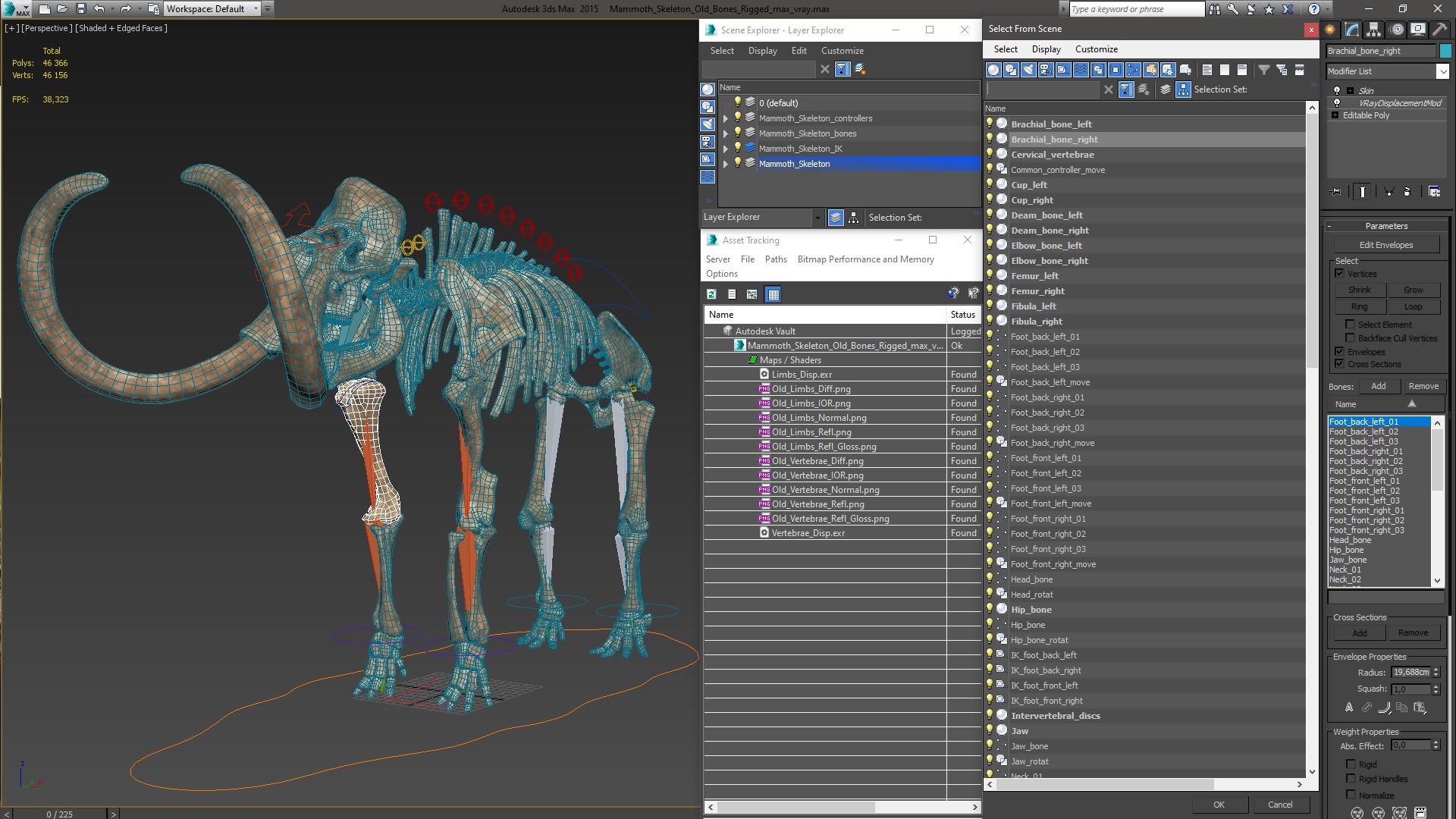
Task: Click the envelope Radius spinner arrows
Action: [1436, 673]
